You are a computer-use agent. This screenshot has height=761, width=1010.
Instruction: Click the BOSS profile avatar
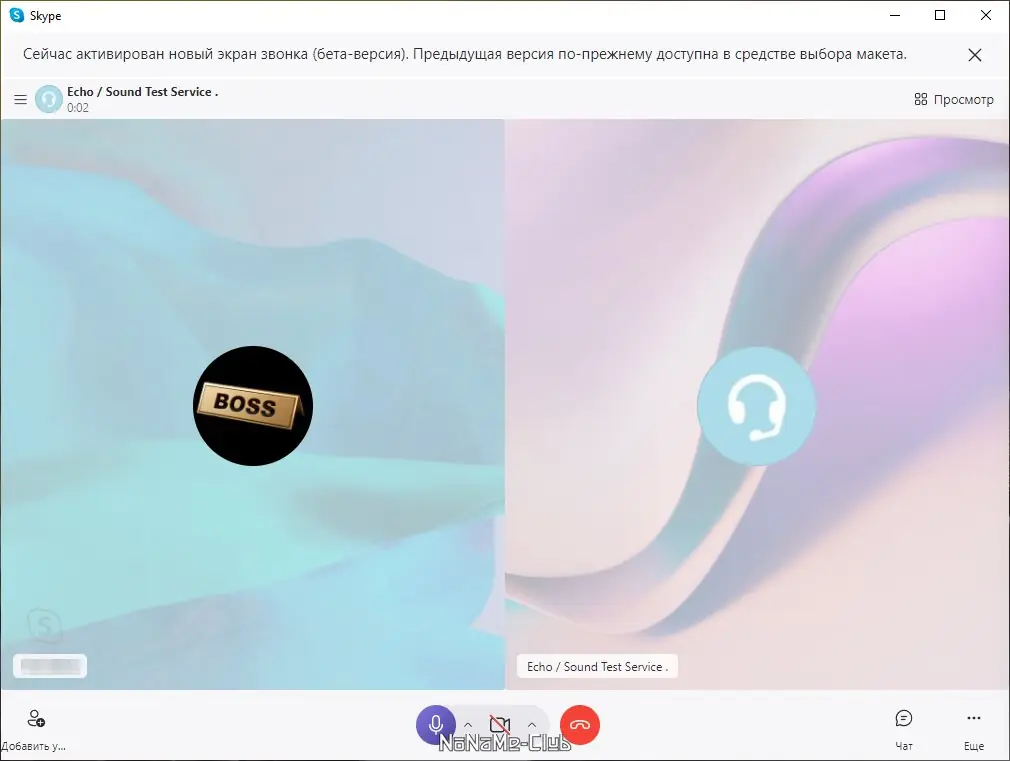coord(253,406)
